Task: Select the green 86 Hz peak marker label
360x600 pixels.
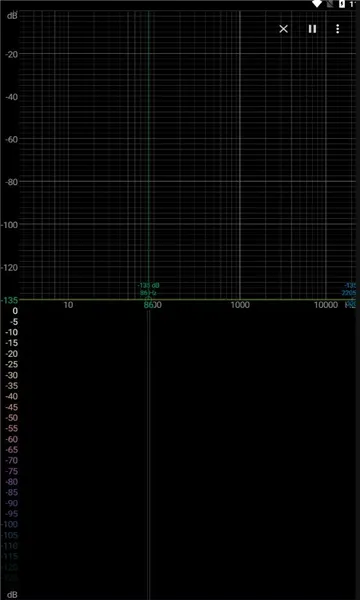Action: (148, 293)
